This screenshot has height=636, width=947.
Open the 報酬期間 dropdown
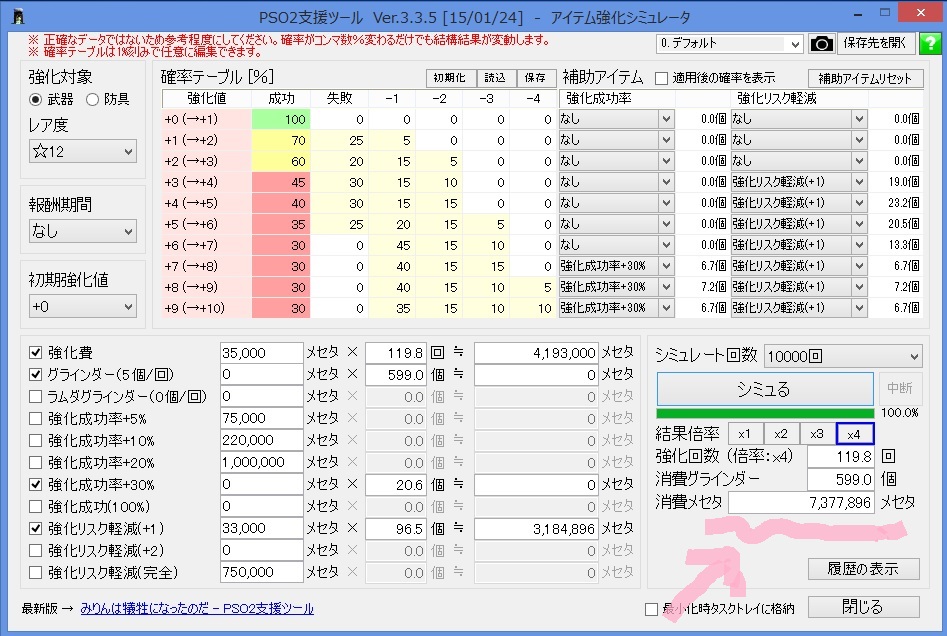click(x=83, y=231)
